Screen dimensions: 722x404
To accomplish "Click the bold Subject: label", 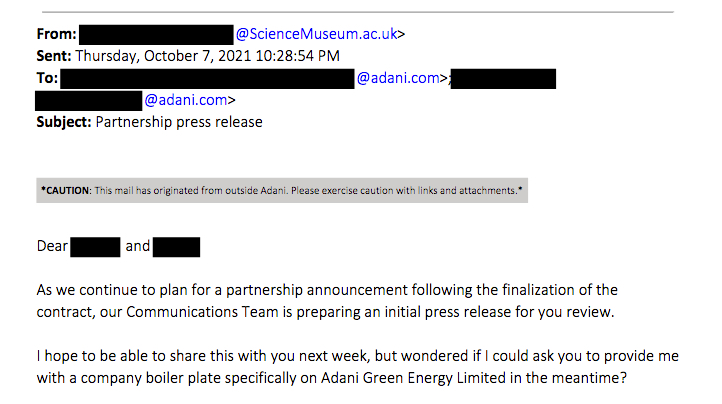I will (x=64, y=122).
